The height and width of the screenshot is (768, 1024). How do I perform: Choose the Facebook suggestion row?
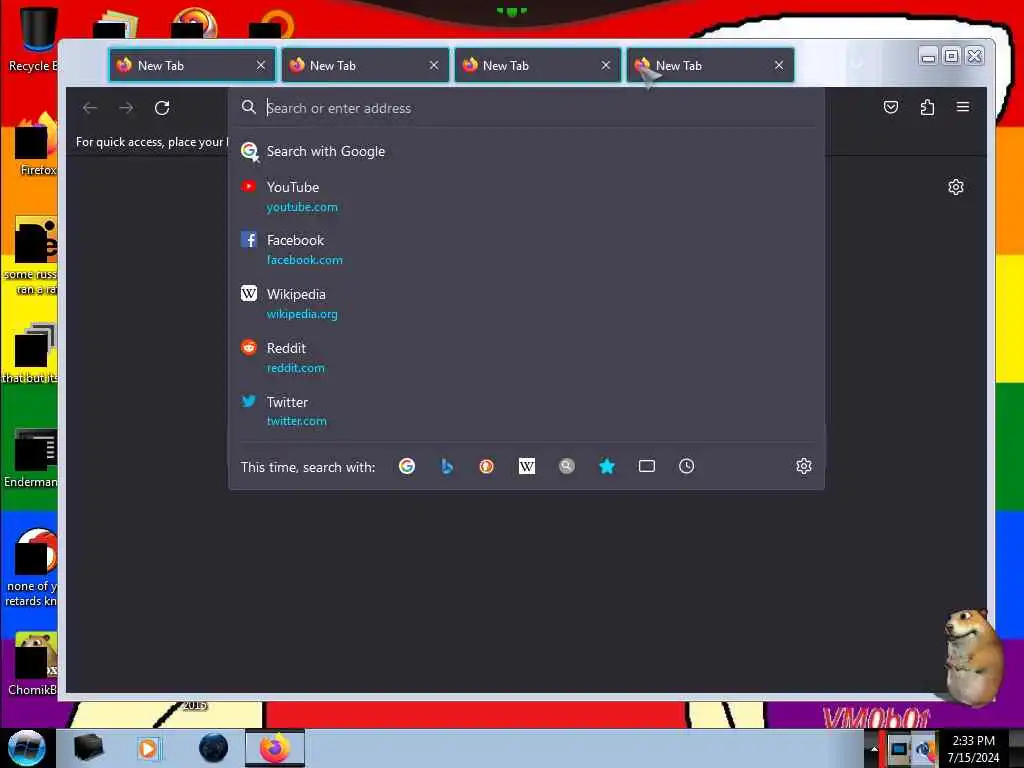click(x=526, y=249)
